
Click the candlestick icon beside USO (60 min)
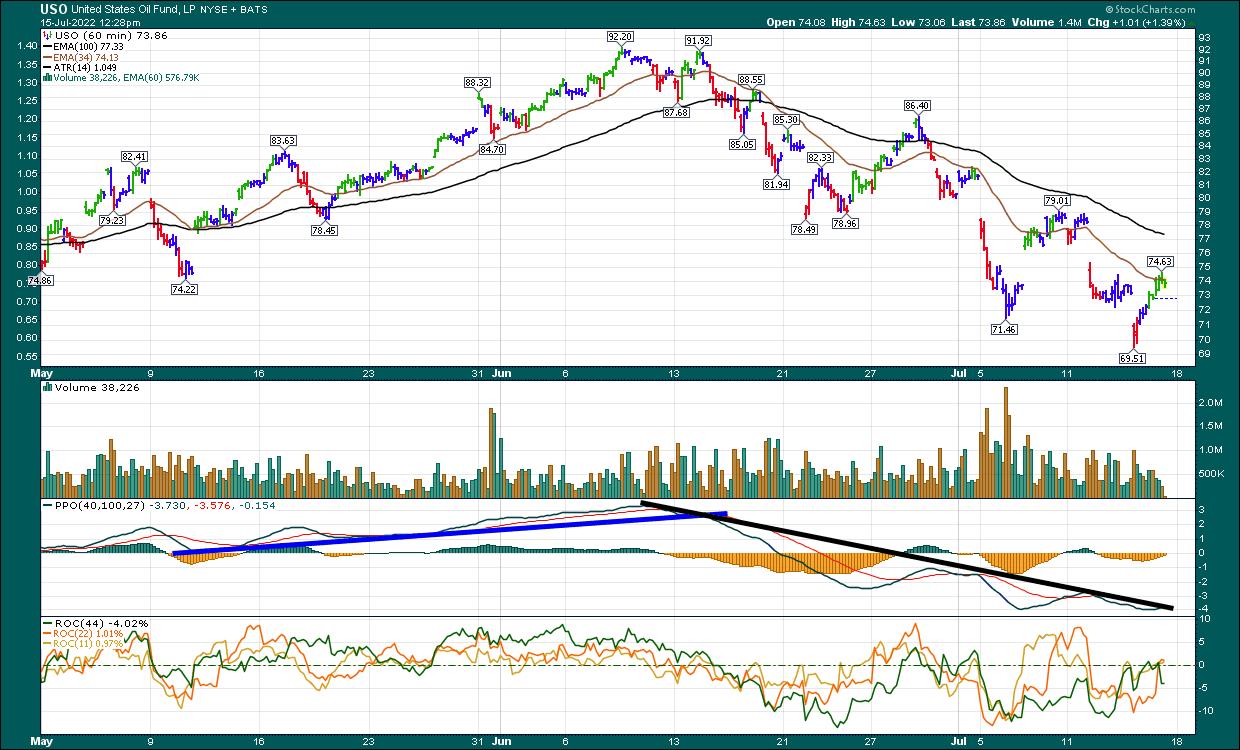point(47,35)
